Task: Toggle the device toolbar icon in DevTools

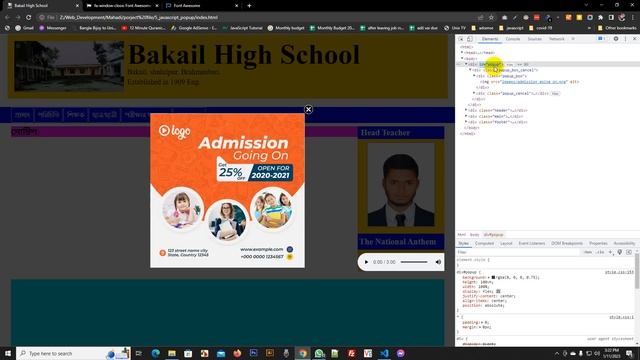Action: (470, 39)
